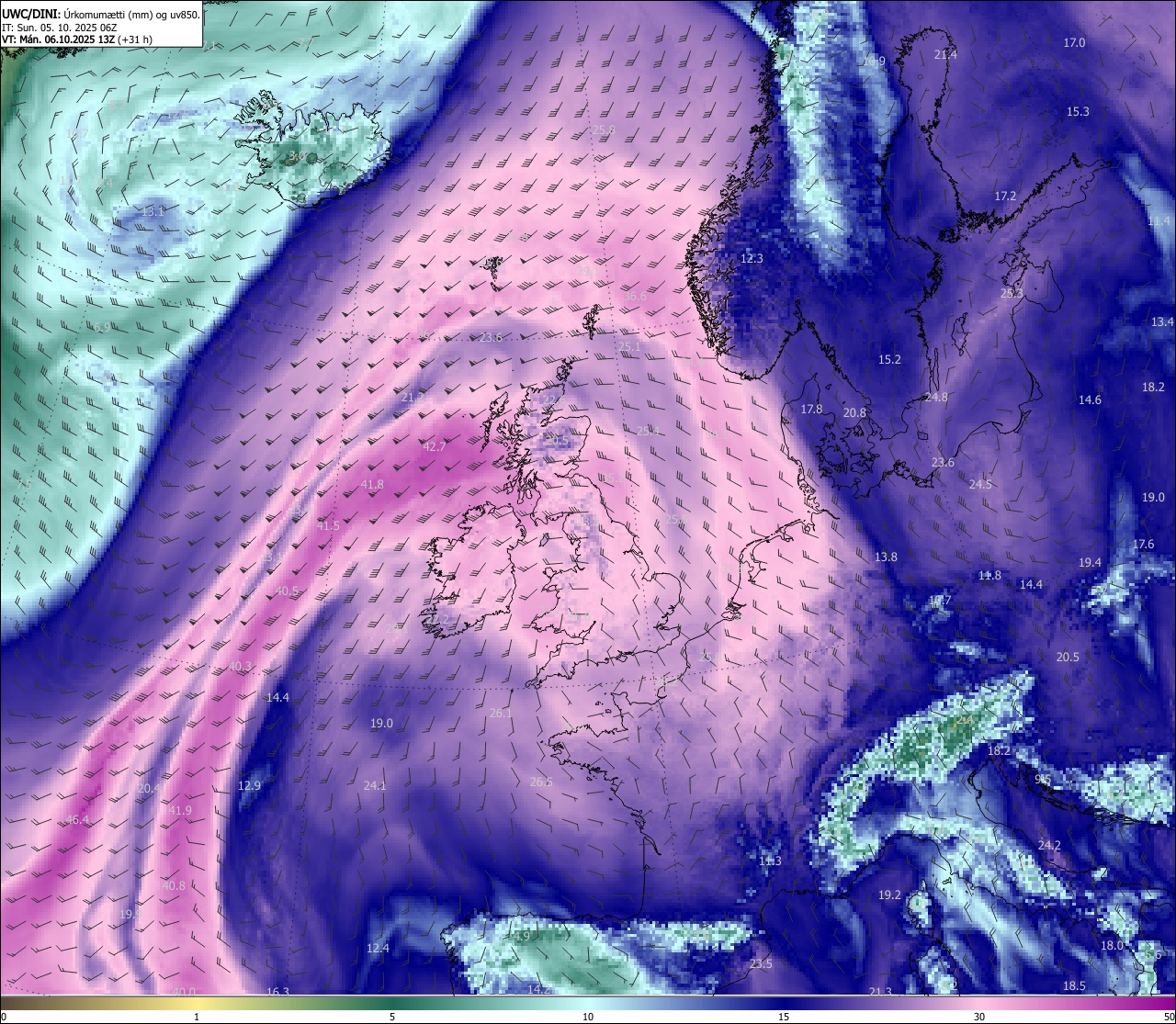Click the map value 13.4
Screen dimensions: 1176x1024
[1162, 321]
